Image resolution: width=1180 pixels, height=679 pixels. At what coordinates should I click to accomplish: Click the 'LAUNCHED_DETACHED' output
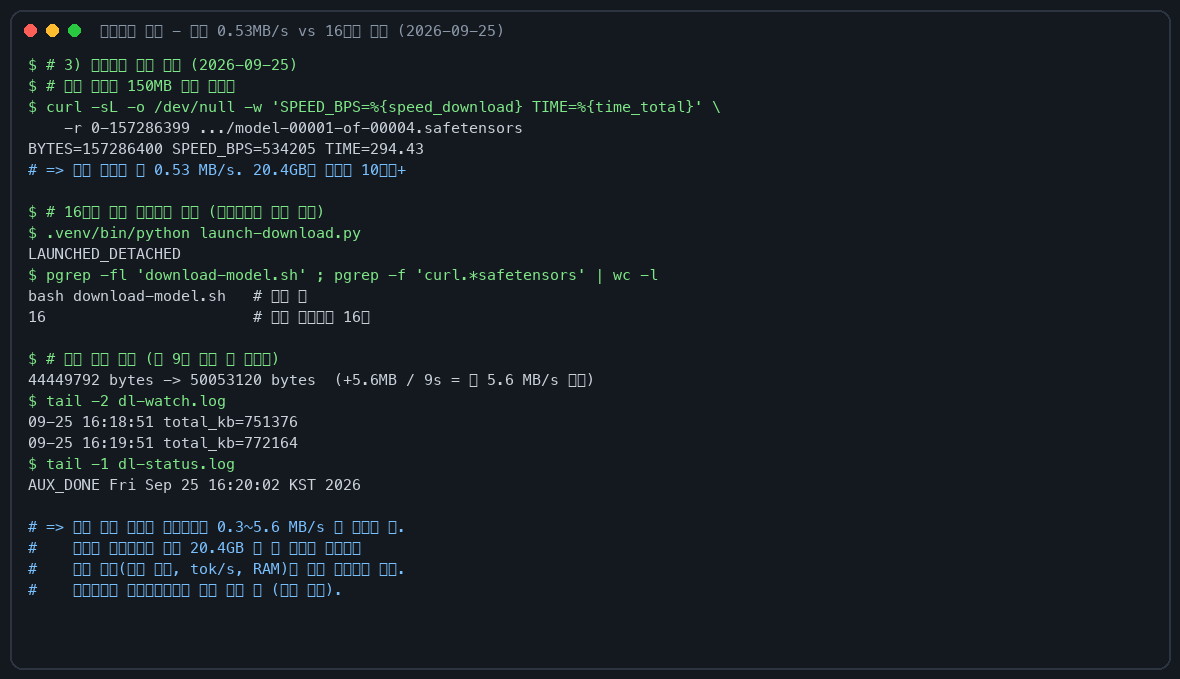[x=104, y=254]
